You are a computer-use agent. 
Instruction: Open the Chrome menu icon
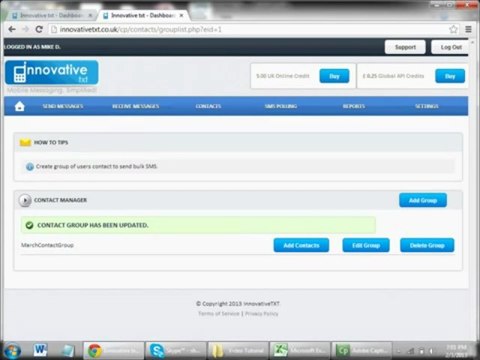[468, 29]
